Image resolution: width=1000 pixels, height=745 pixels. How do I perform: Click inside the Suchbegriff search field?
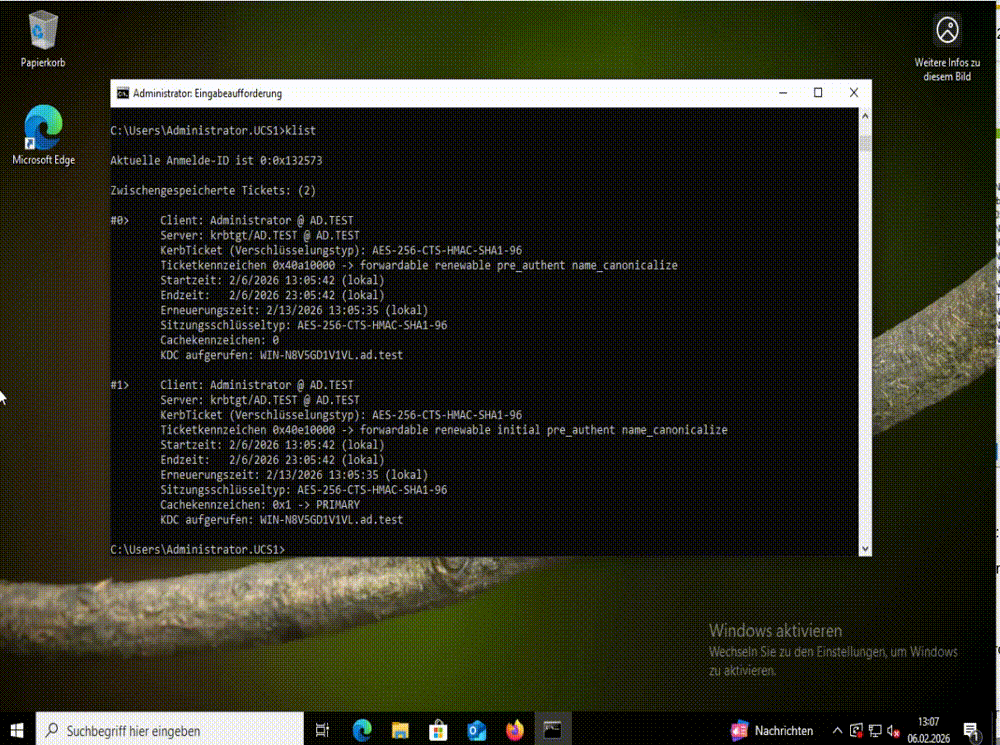tap(170, 729)
